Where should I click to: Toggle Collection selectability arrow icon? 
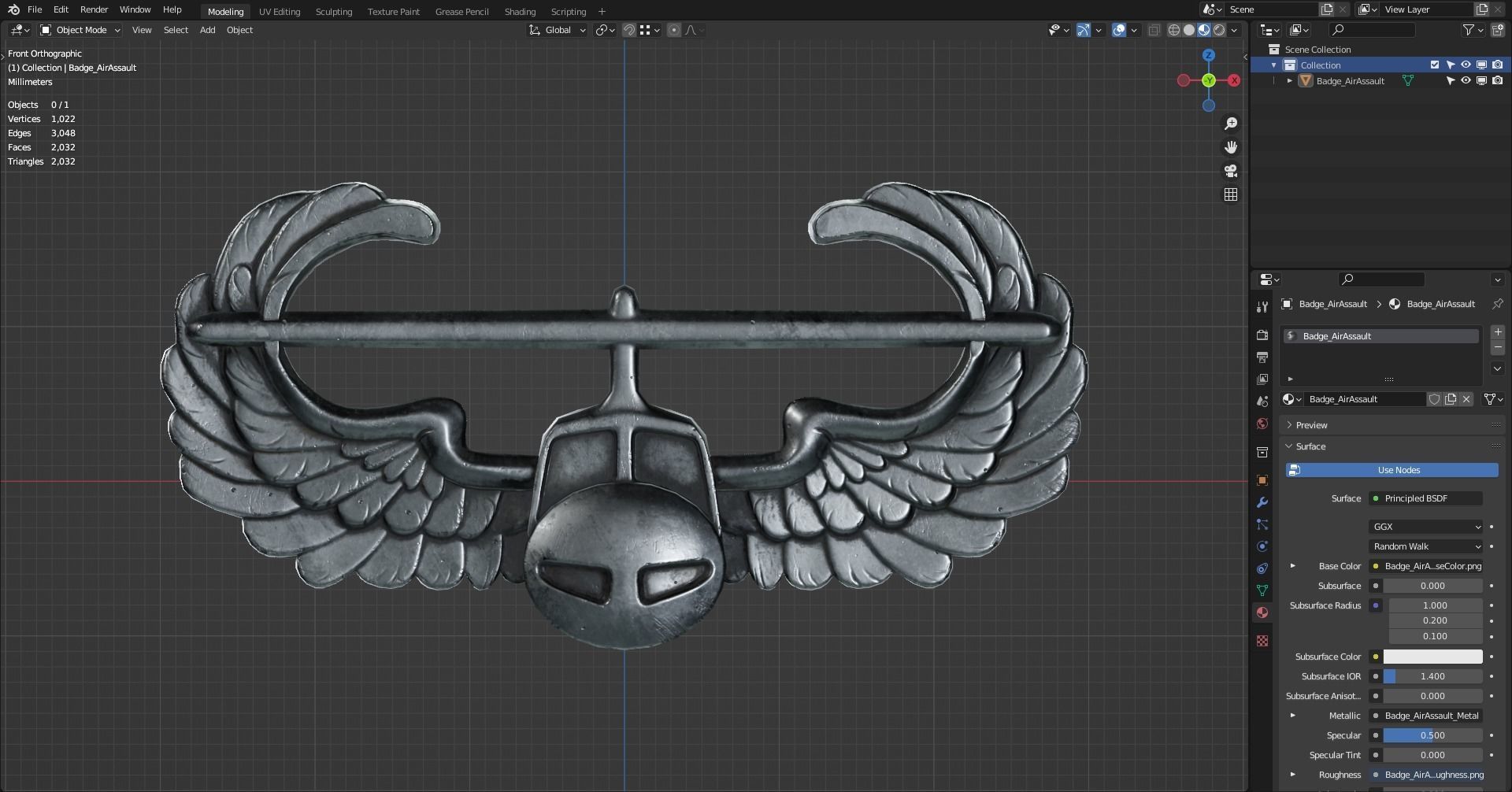pyautogui.click(x=1450, y=65)
